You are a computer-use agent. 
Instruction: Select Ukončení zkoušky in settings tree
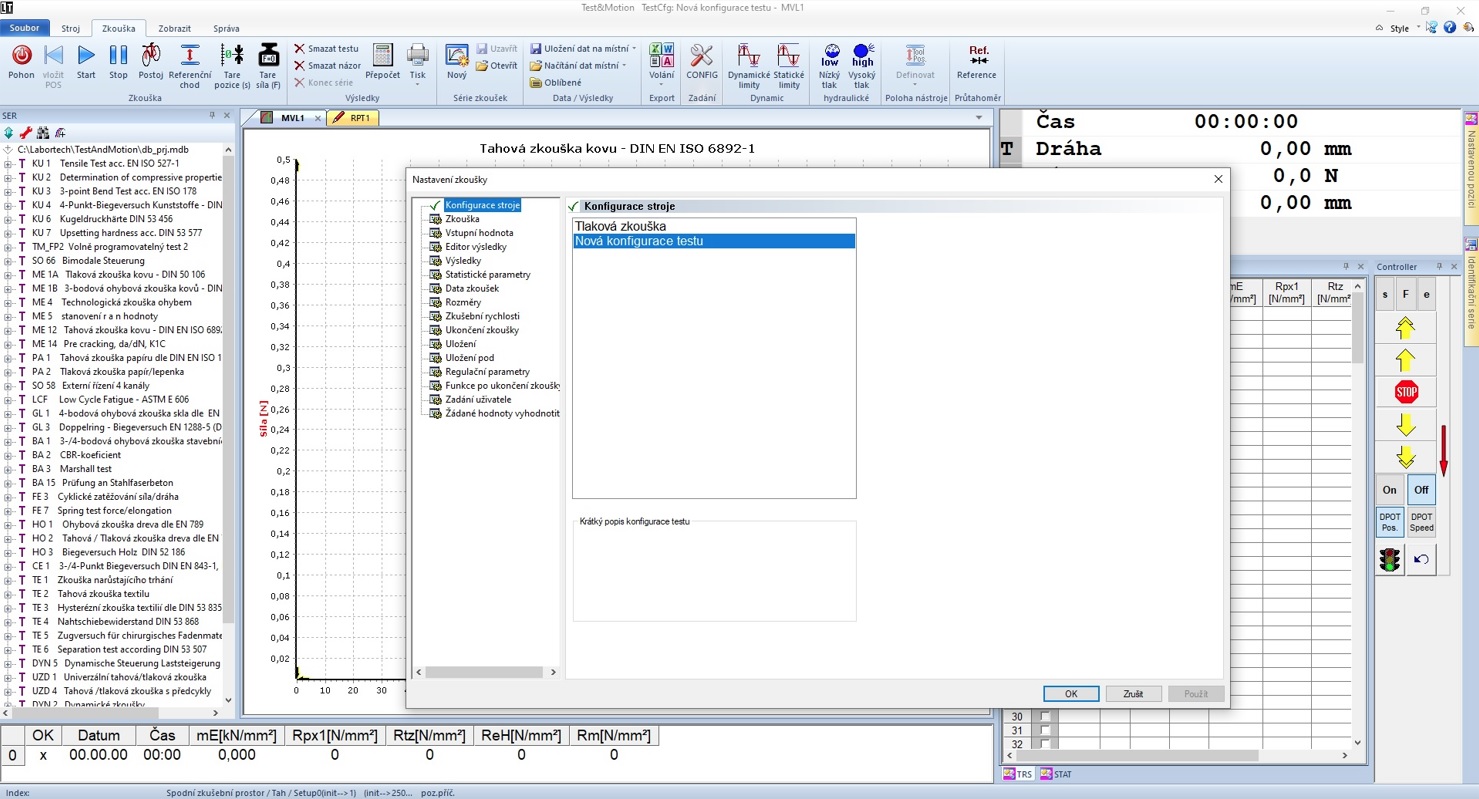(x=482, y=330)
